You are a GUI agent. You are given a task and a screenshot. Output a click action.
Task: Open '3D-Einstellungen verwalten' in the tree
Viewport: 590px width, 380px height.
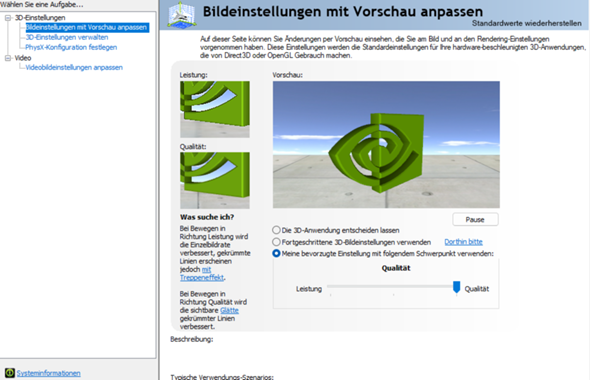click(67, 37)
